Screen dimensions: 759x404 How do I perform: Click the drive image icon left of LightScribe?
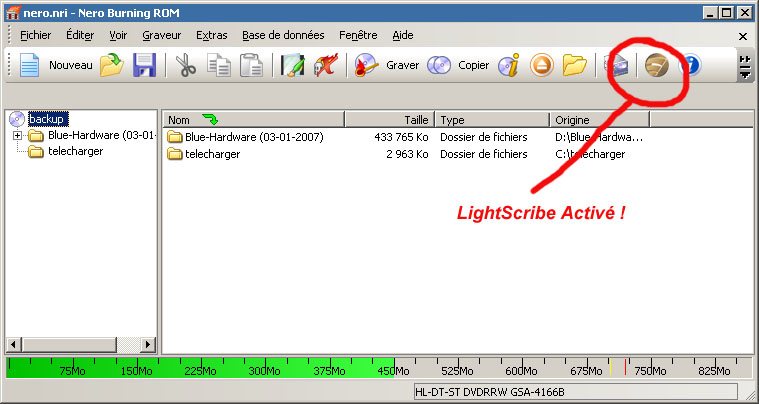click(x=616, y=65)
